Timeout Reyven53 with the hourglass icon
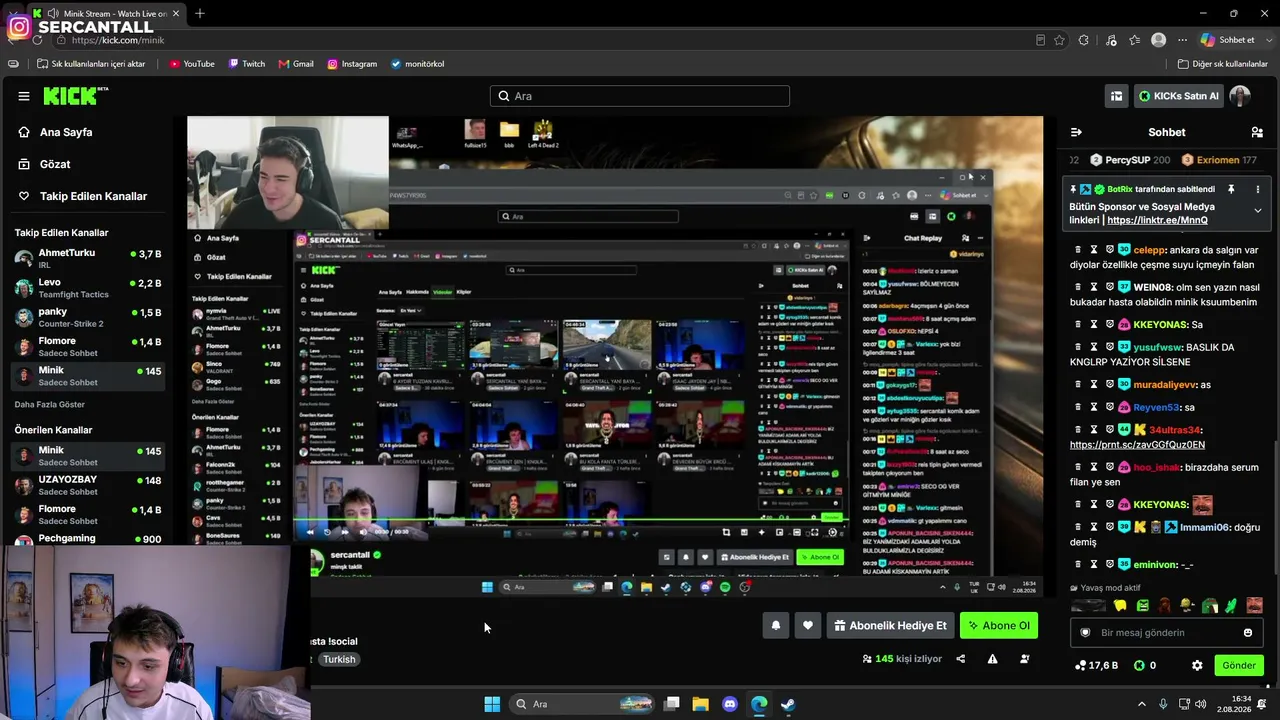This screenshot has height=720, width=1280. pyautogui.click(x=1094, y=407)
